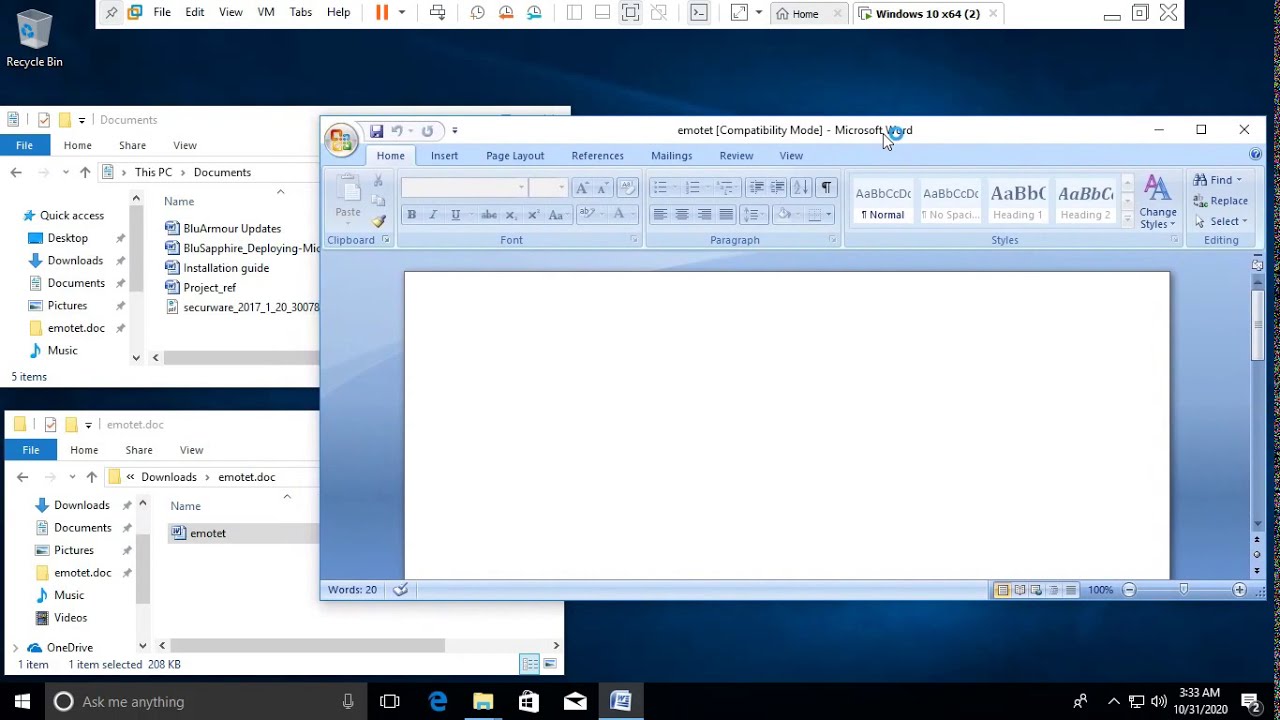Viewport: 1280px width, 720px height.
Task: Open Change Styles dropdown
Action: pyautogui.click(x=1158, y=202)
